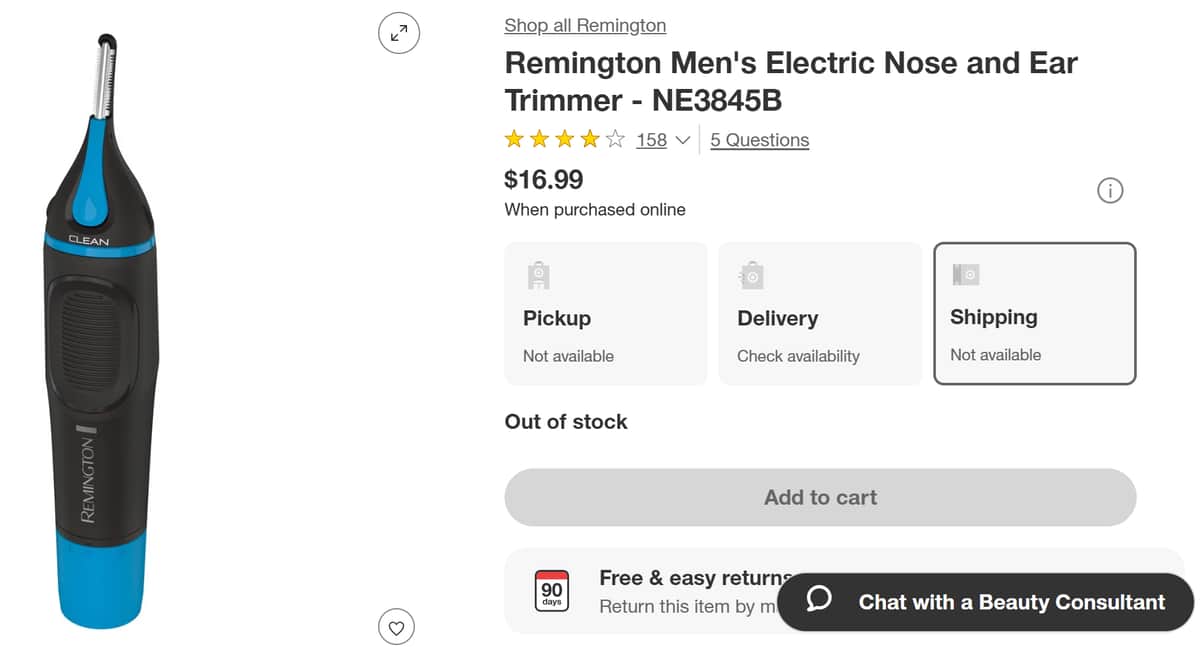Select the Pickup fulfillment option
Image resolution: width=1200 pixels, height=647 pixels.
tap(606, 314)
